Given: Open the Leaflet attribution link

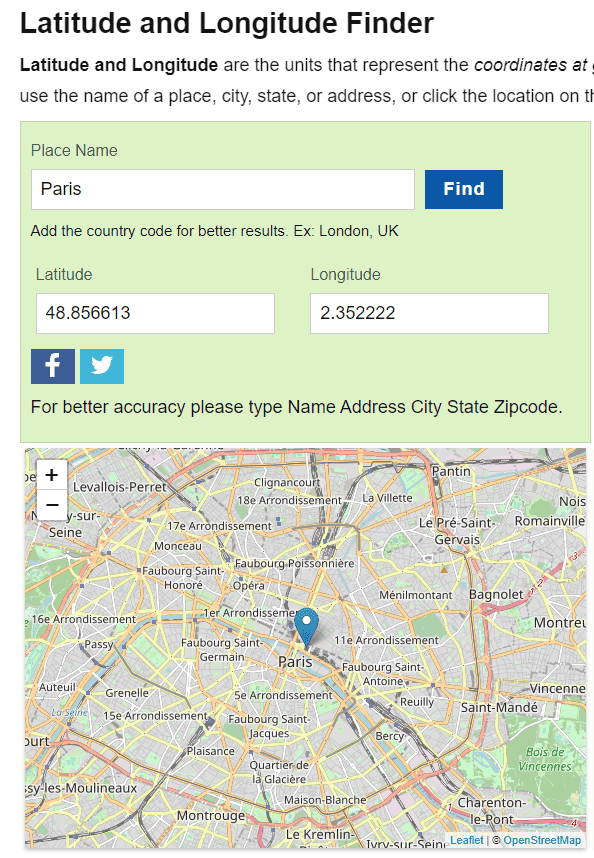Looking at the screenshot, I should pos(466,840).
